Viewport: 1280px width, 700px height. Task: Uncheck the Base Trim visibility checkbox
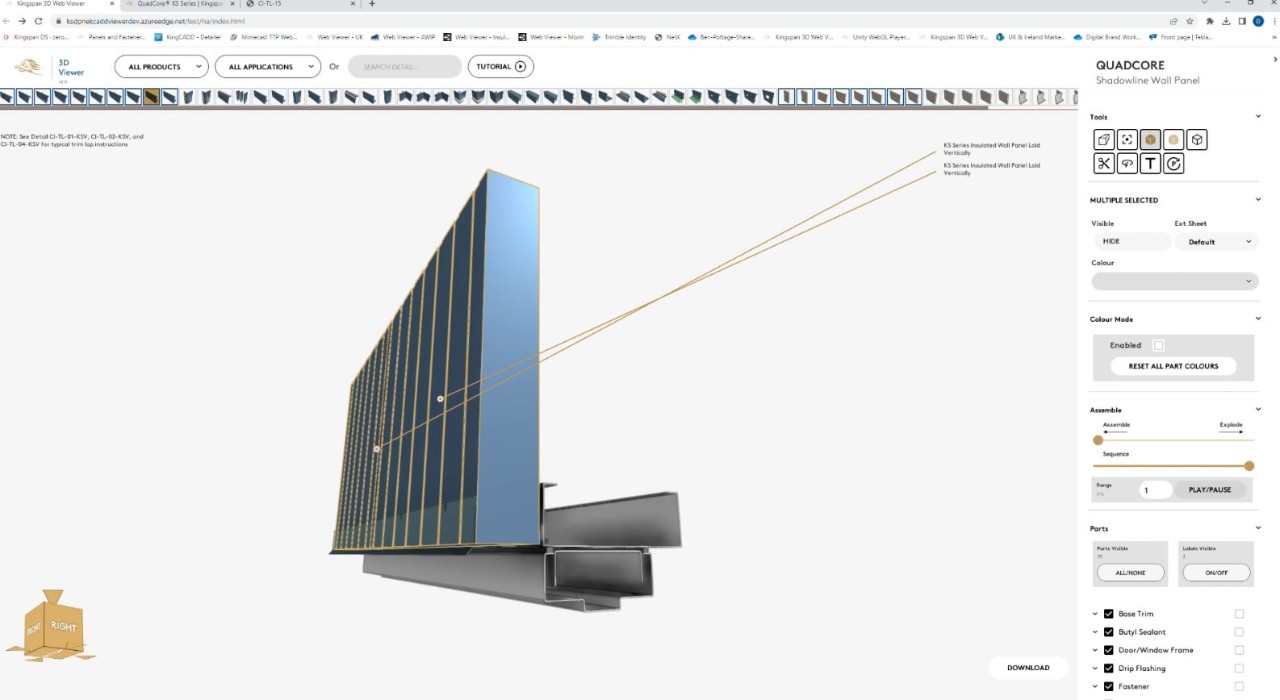point(1108,614)
